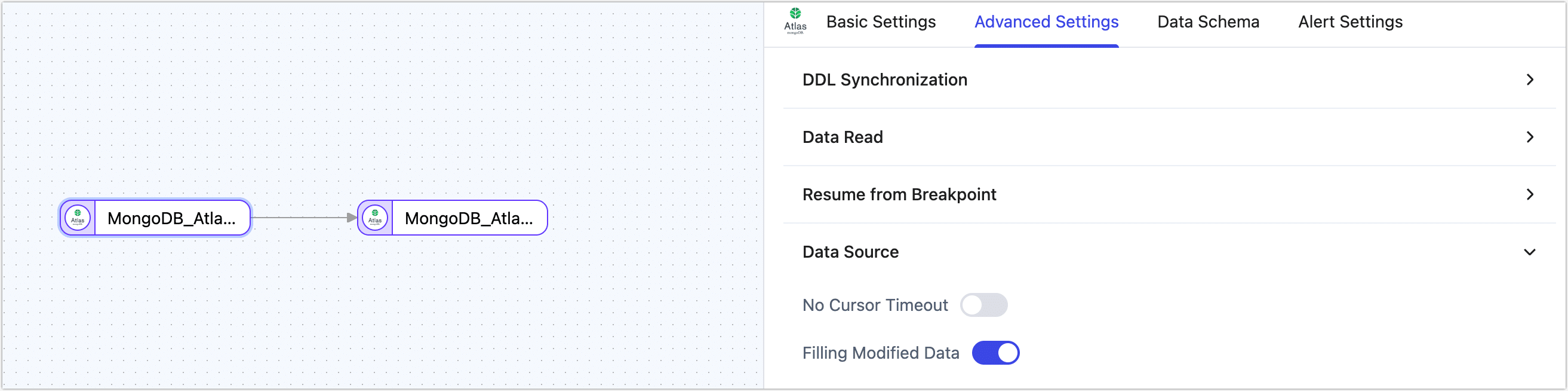1568x391 pixels.
Task: Switch to the Basic Settings tab
Action: [881, 22]
